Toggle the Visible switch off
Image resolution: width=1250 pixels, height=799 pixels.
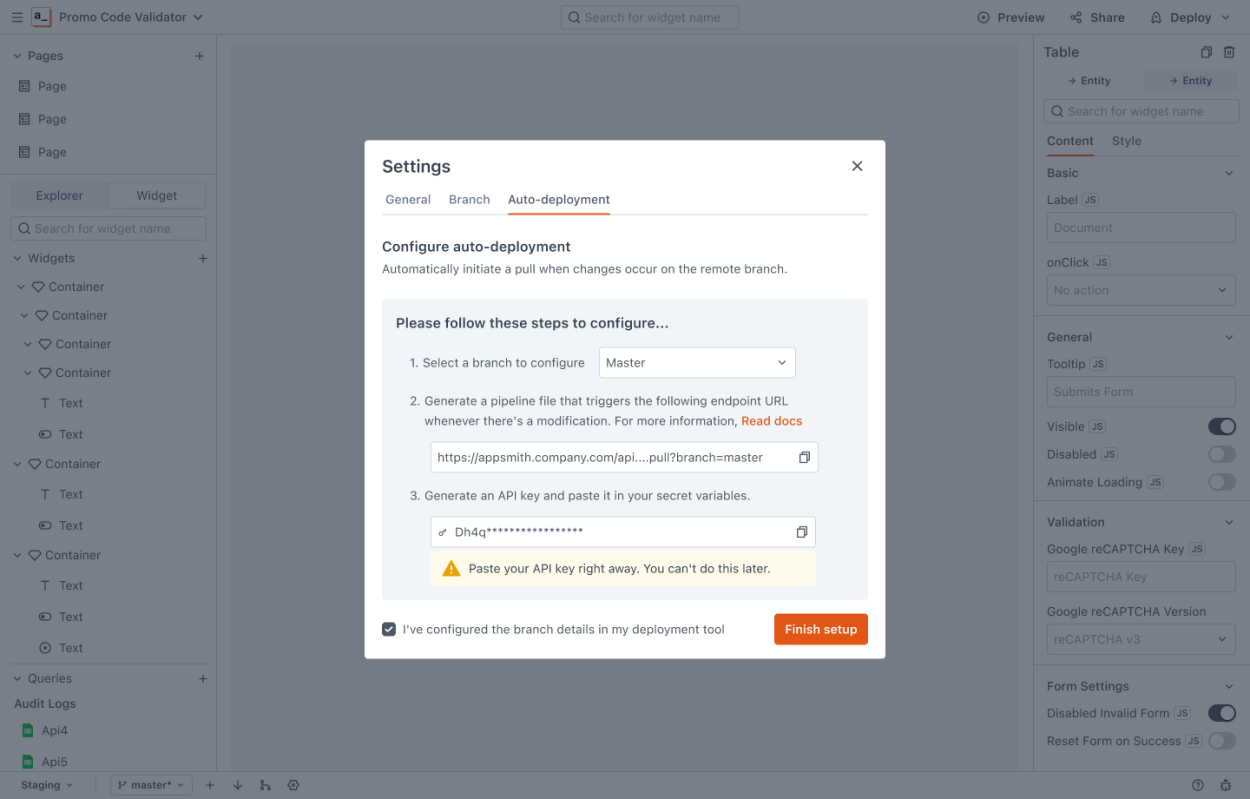pyautogui.click(x=1222, y=426)
